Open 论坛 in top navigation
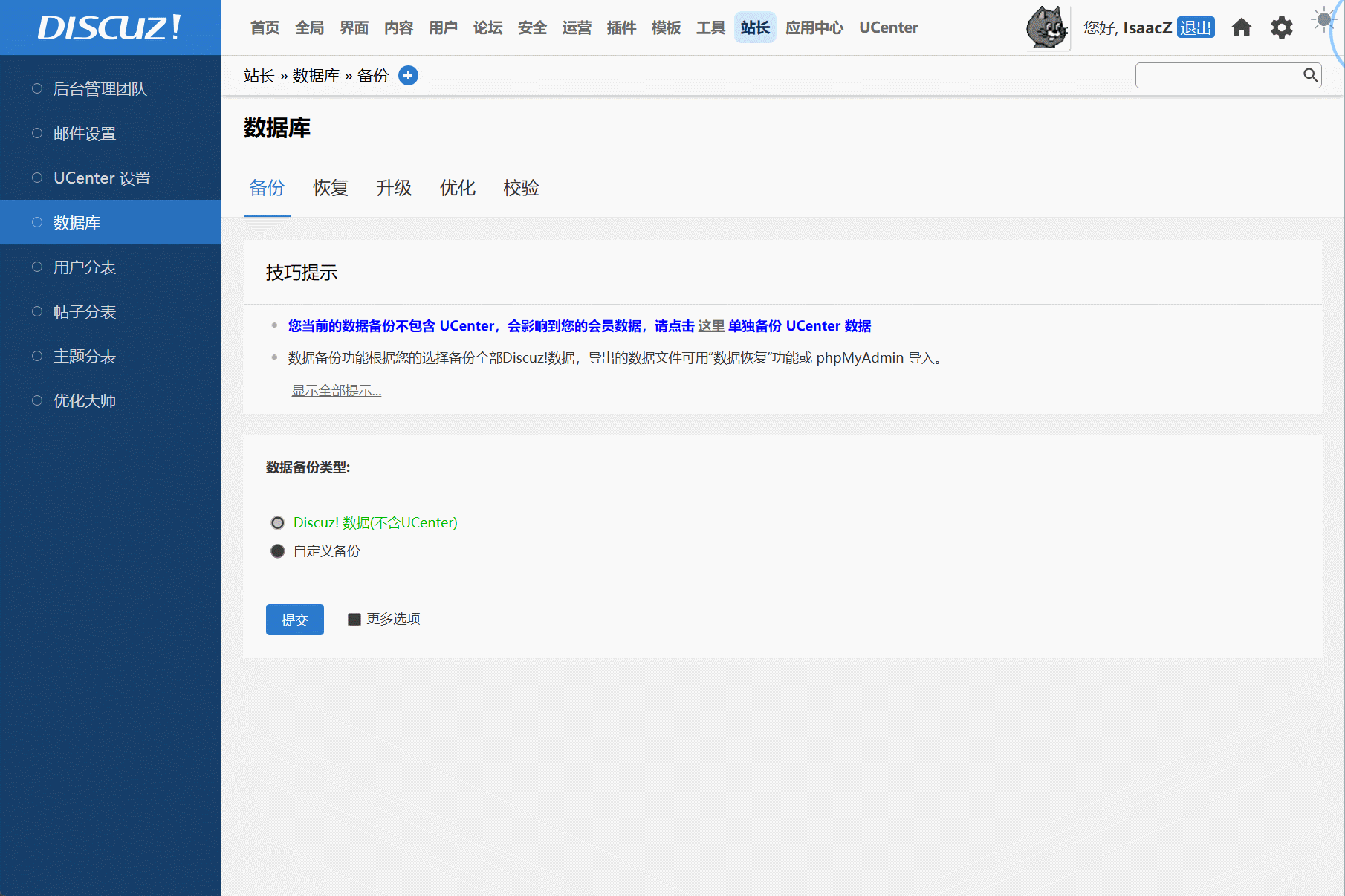The width and height of the screenshot is (1345, 896). [x=488, y=27]
